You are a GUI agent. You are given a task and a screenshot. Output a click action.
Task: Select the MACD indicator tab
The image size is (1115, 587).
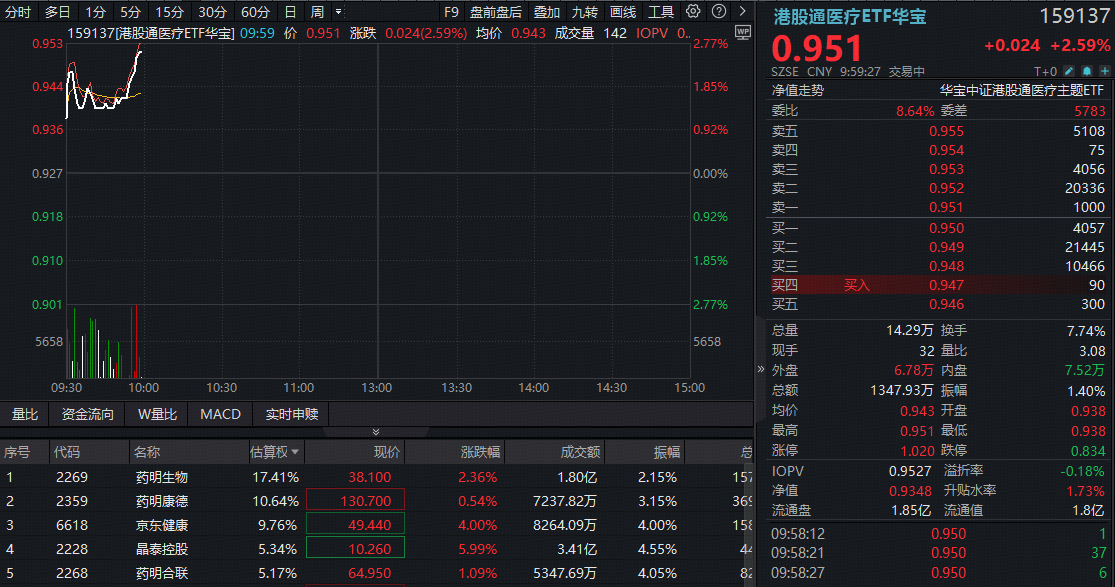point(220,414)
